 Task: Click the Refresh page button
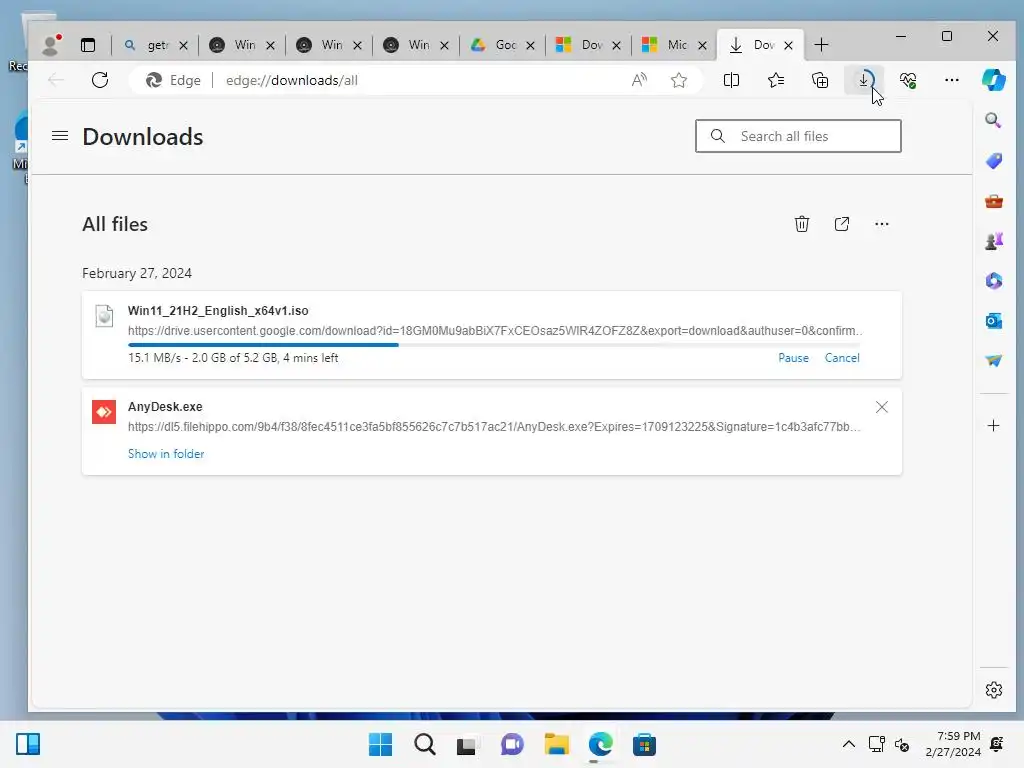pos(100,80)
